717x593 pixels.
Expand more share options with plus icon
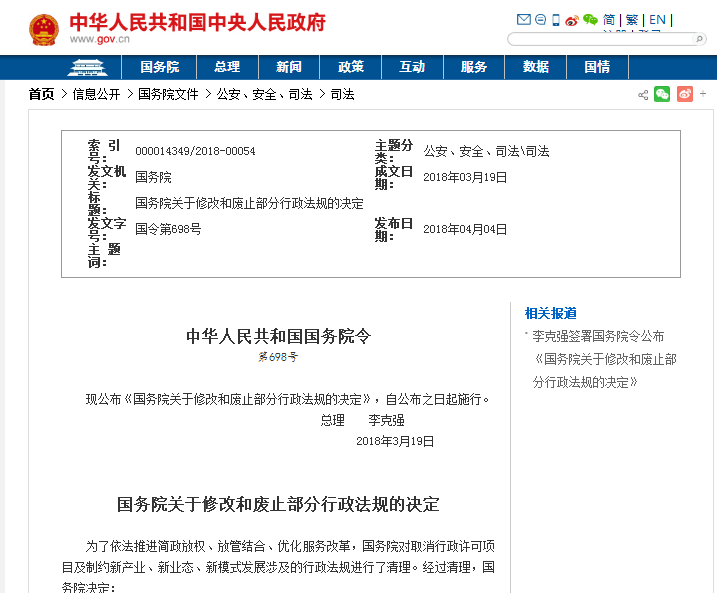704,94
